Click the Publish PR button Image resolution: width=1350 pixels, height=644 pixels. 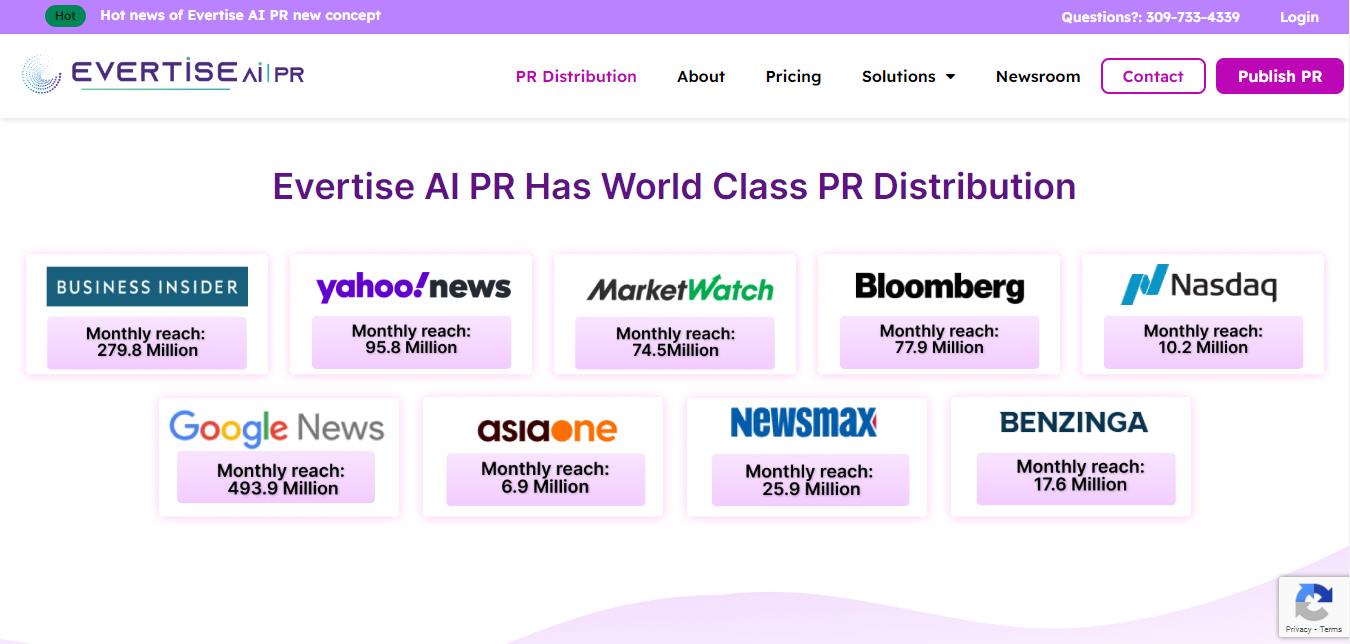click(x=1280, y=76)
